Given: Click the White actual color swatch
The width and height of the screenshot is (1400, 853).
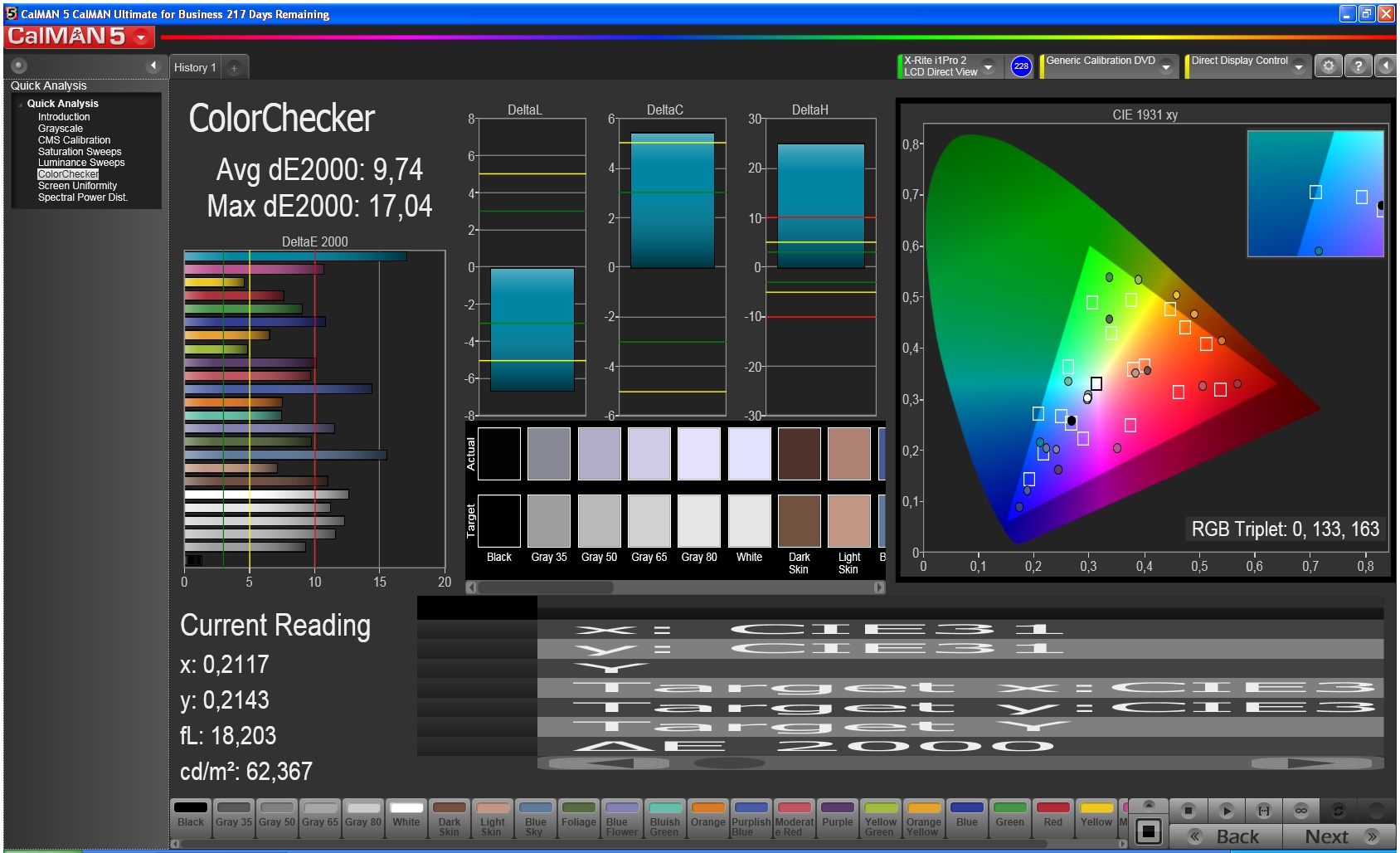Looking at the screenshot, I should [x=750, y=454].
